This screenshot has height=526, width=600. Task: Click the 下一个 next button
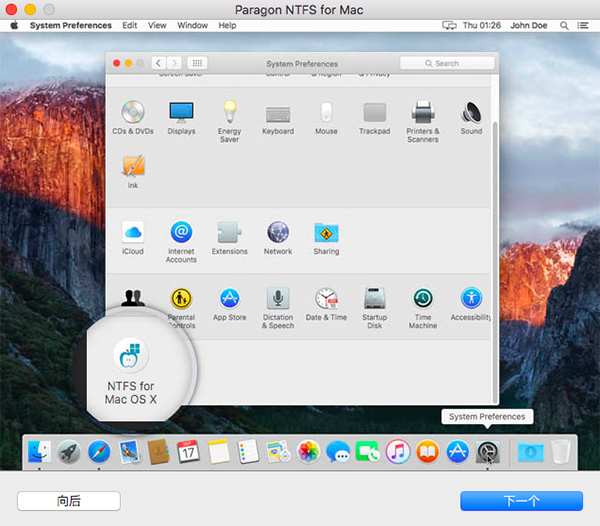tap(521, 501)
